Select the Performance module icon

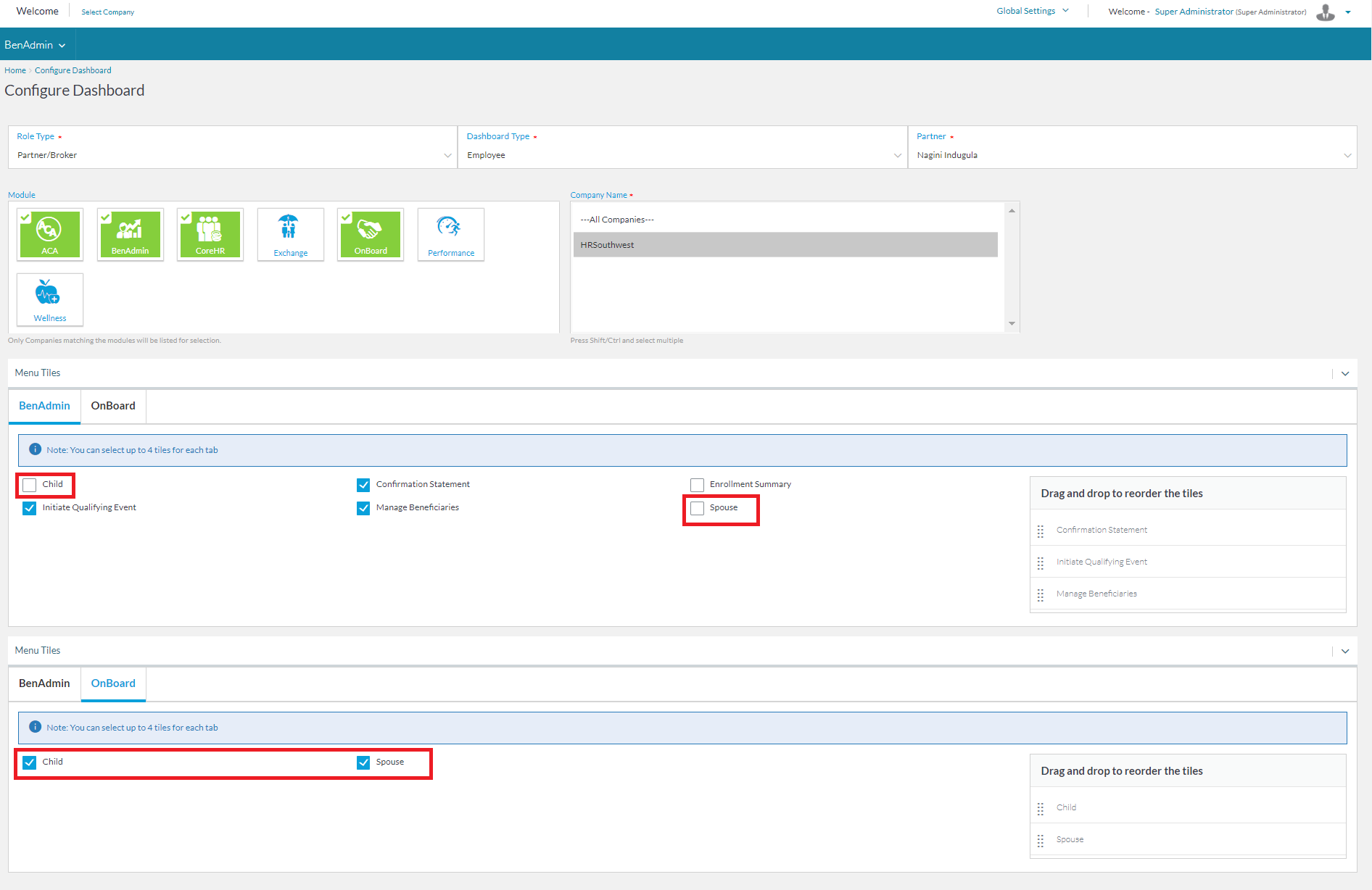[x=450, y=233]
